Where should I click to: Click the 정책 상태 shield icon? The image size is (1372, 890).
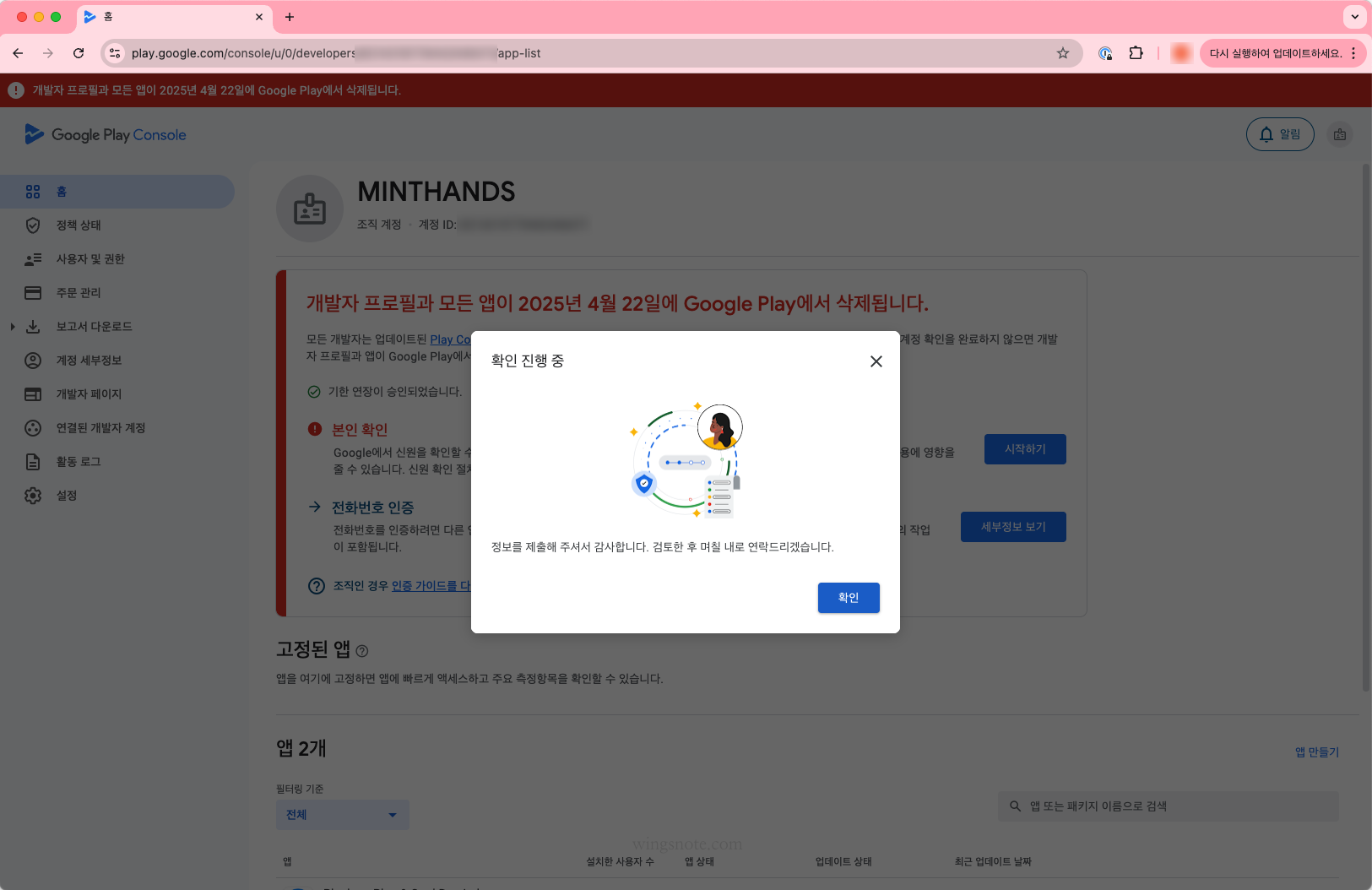pos(33,225)
